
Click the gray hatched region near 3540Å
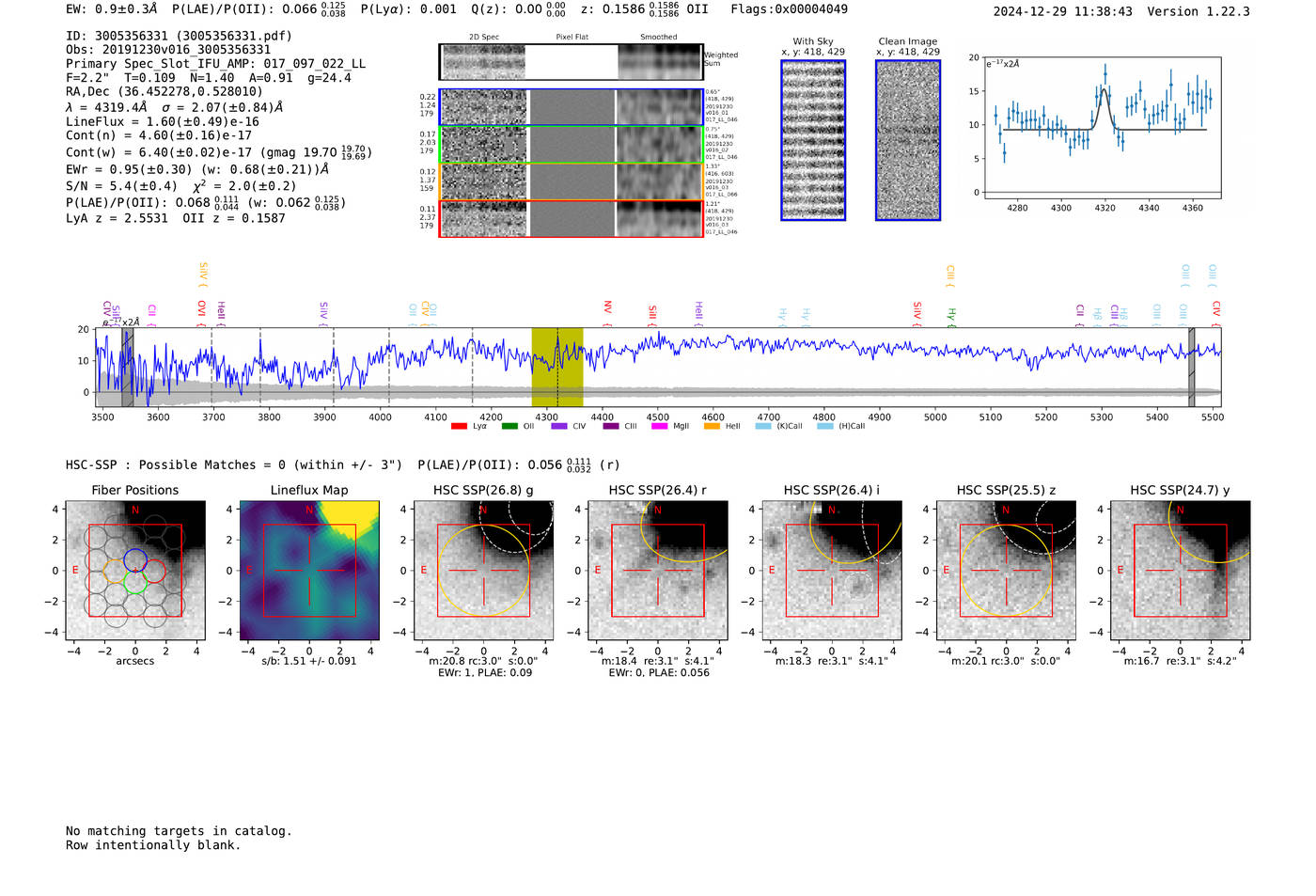point(128,367)
